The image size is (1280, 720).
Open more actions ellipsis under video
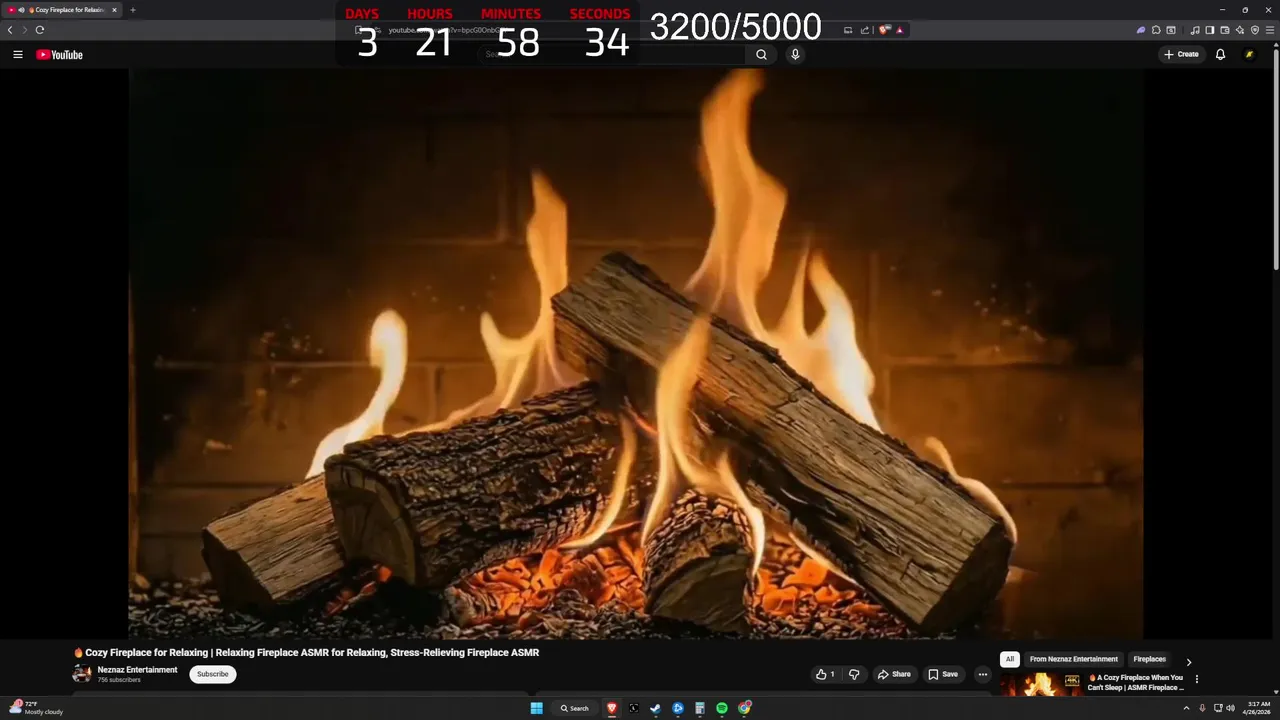tap(982, 674)
